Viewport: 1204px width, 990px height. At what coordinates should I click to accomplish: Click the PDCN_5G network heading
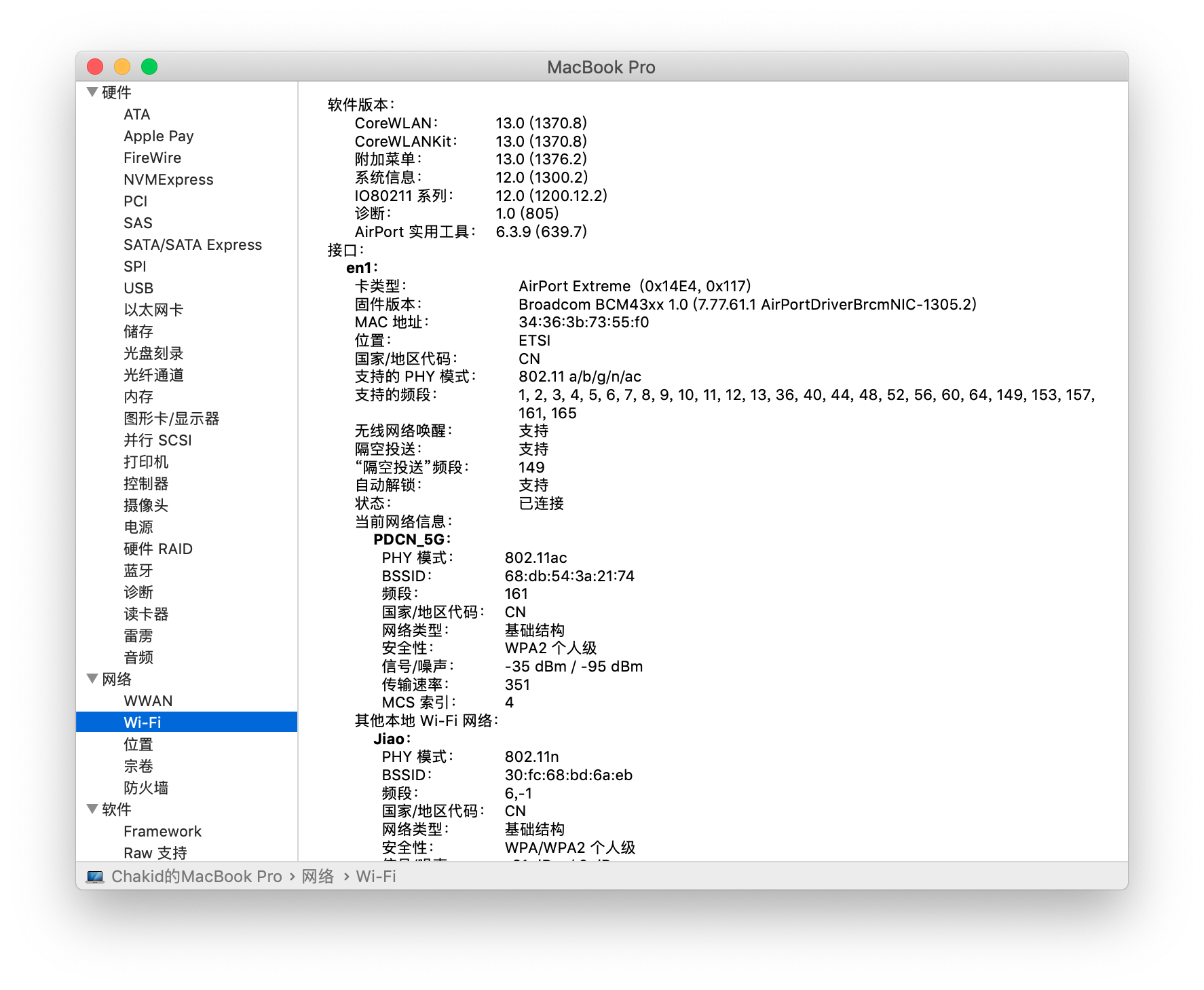tap(412, 539)
